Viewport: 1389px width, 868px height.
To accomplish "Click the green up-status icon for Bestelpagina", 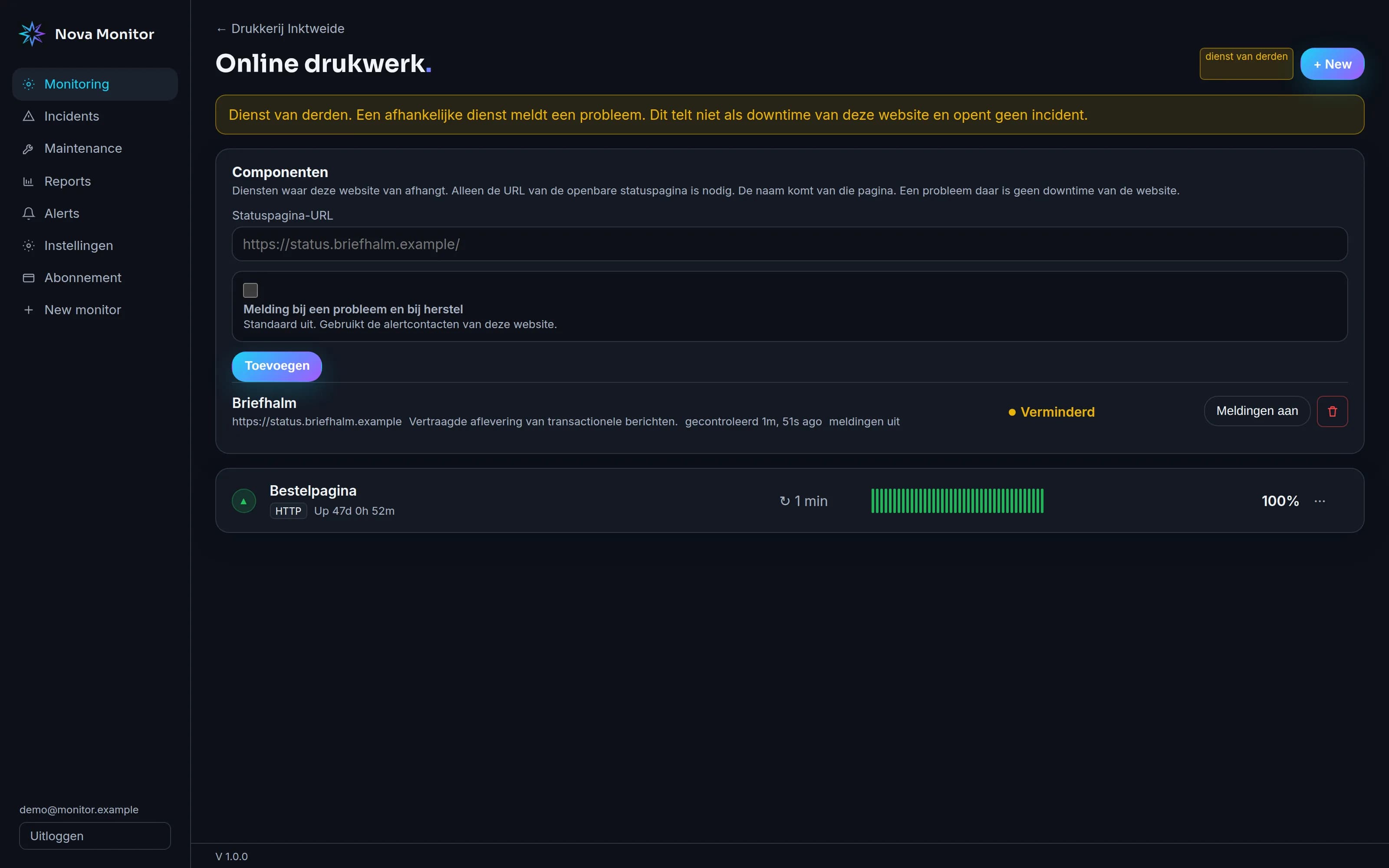I will click(x=244, y=501).
